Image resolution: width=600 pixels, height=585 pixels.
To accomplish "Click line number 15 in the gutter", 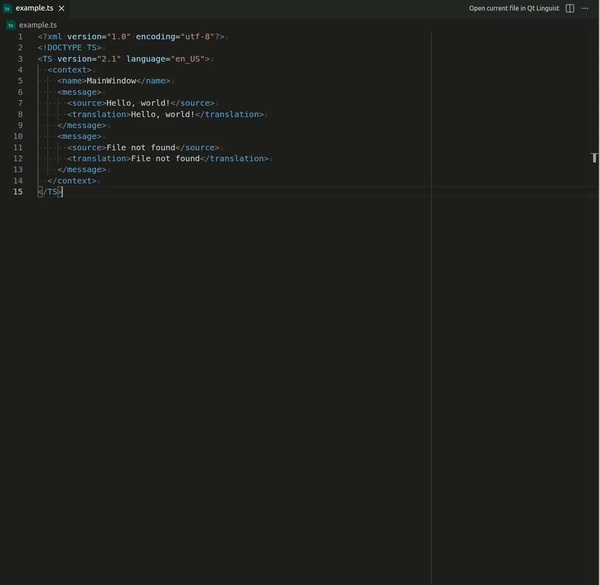I will 18,192.
